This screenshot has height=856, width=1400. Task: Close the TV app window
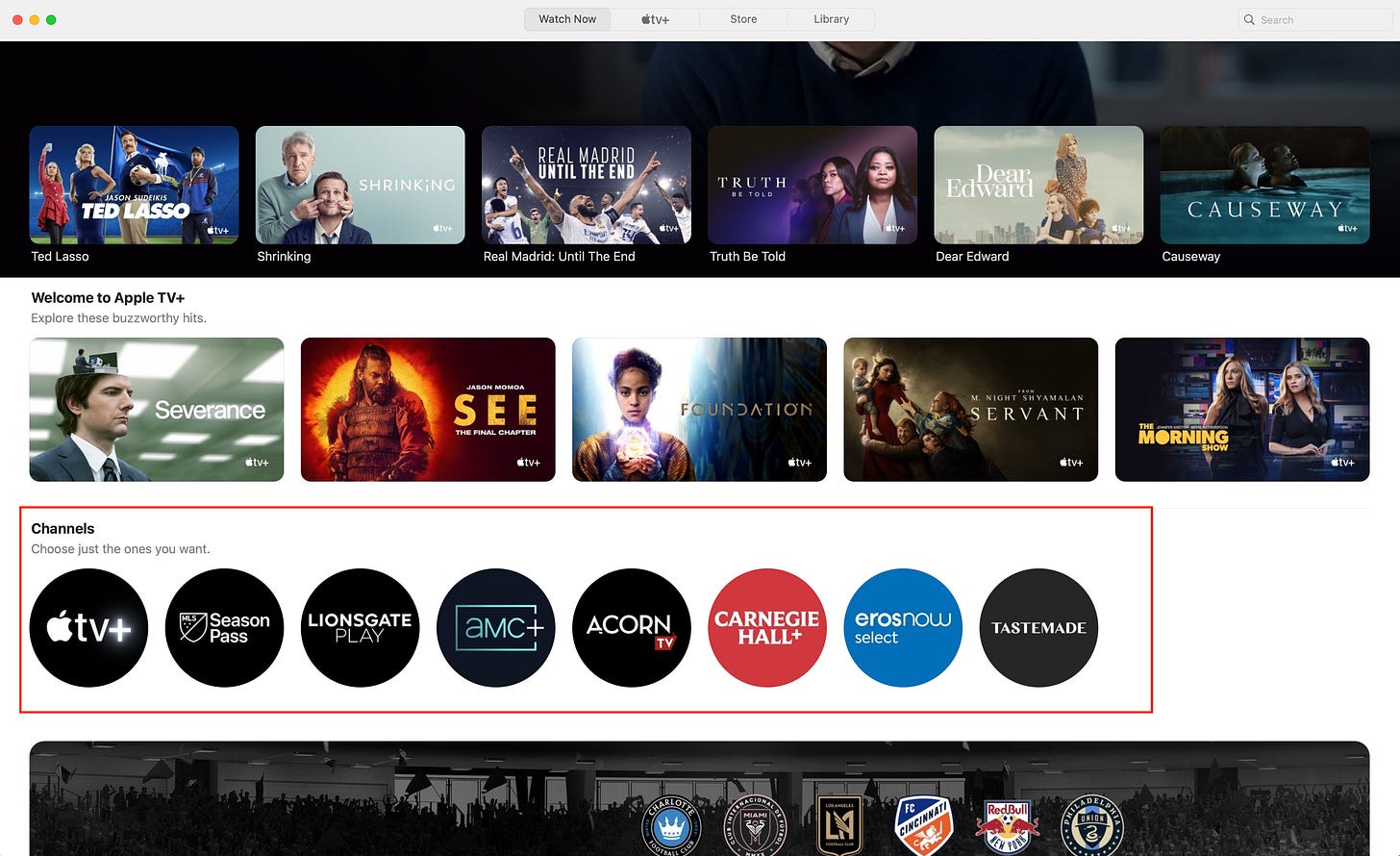(17, 19)
